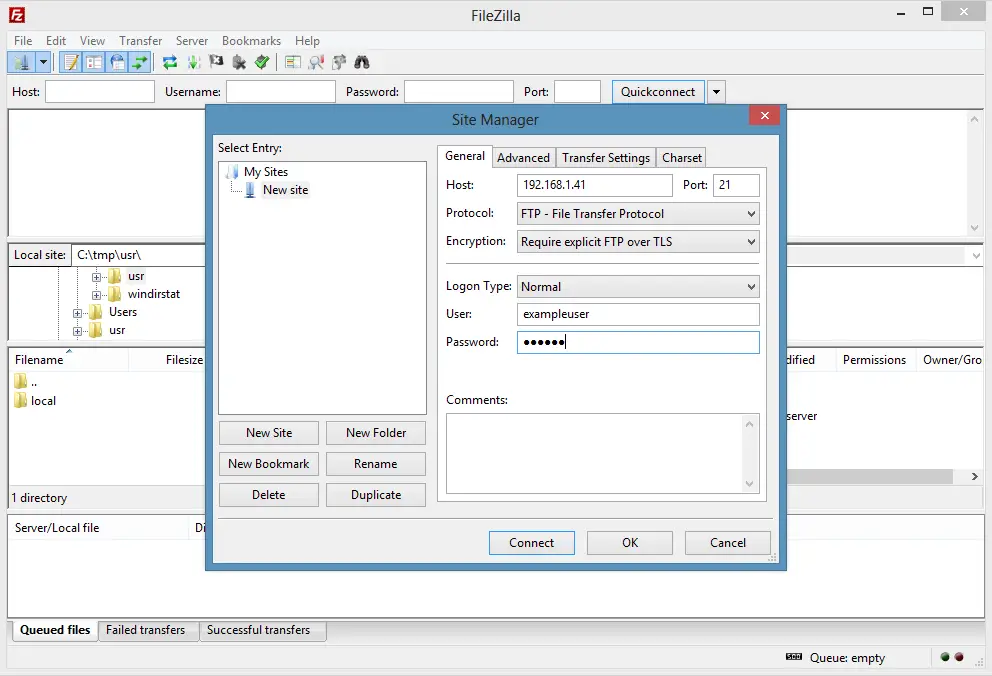
Task: Click the red activity indicator light
Action: (959, 657)
